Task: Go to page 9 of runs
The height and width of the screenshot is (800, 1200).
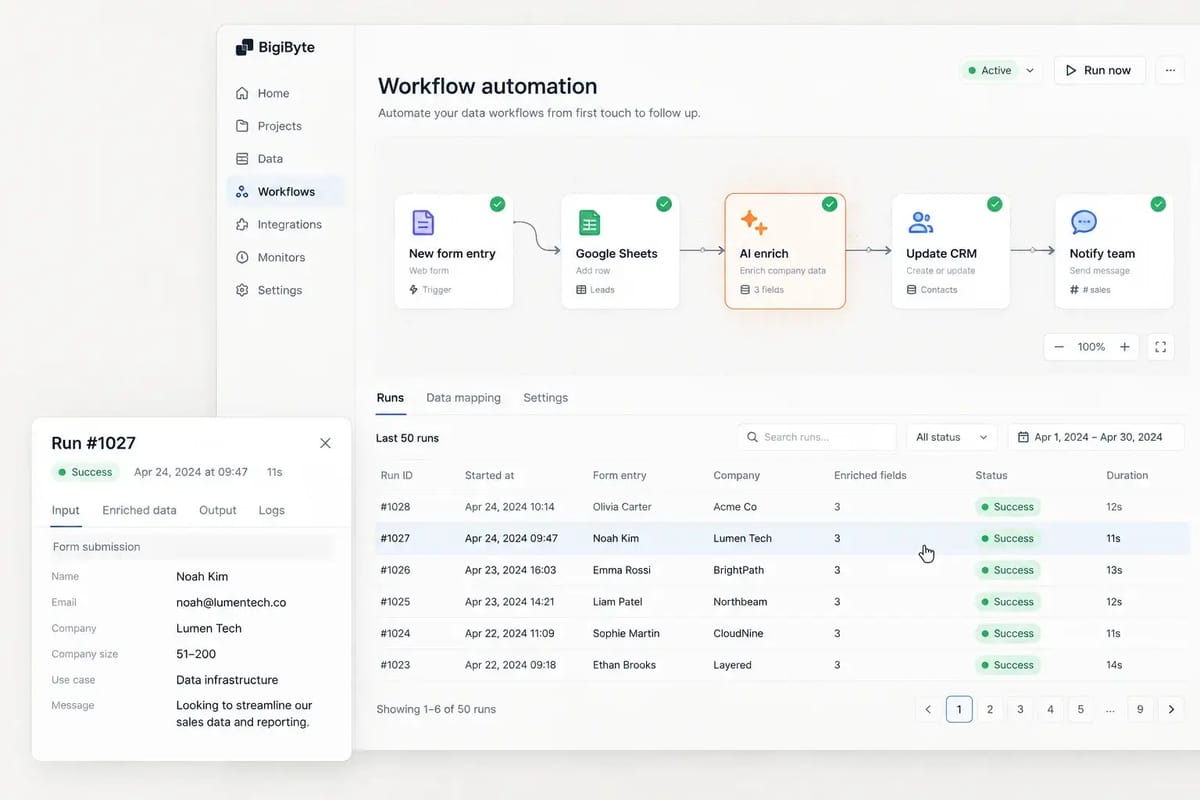Action: tap(1140, 710)
